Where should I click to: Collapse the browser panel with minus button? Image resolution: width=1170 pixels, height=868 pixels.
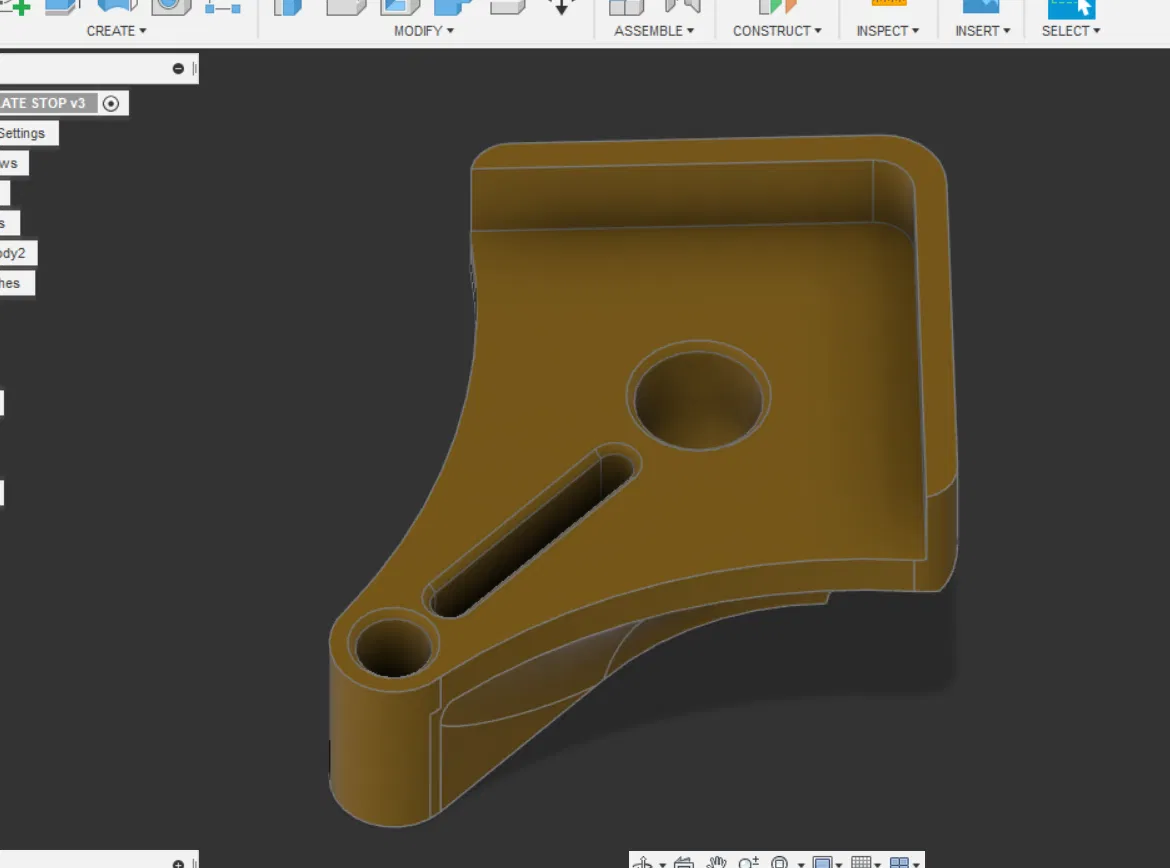tap(178, 69)
